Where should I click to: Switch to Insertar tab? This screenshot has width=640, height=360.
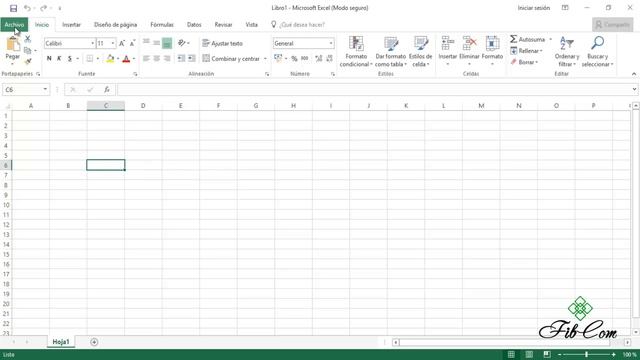point(71,24)
